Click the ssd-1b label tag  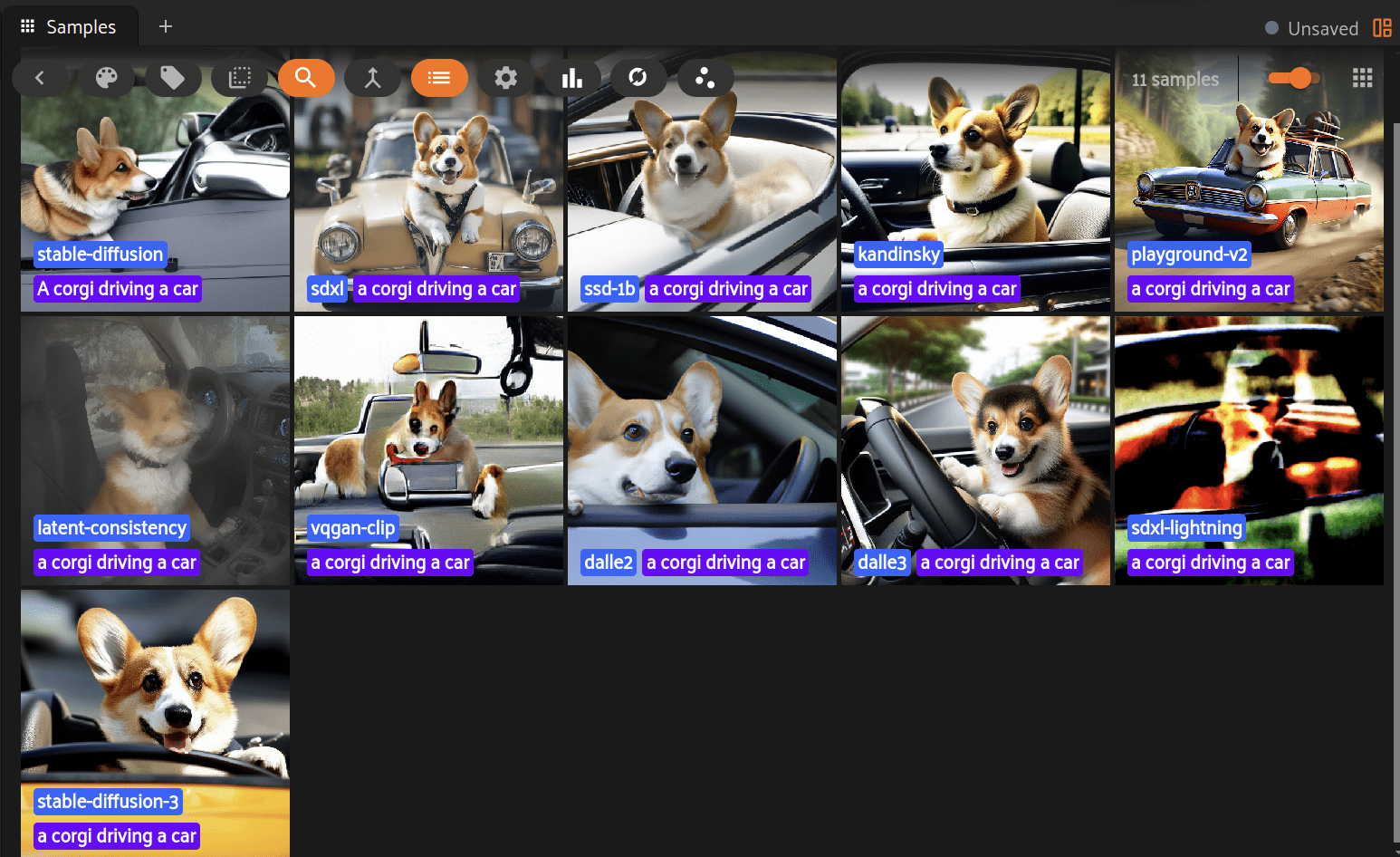coord(609,289)
